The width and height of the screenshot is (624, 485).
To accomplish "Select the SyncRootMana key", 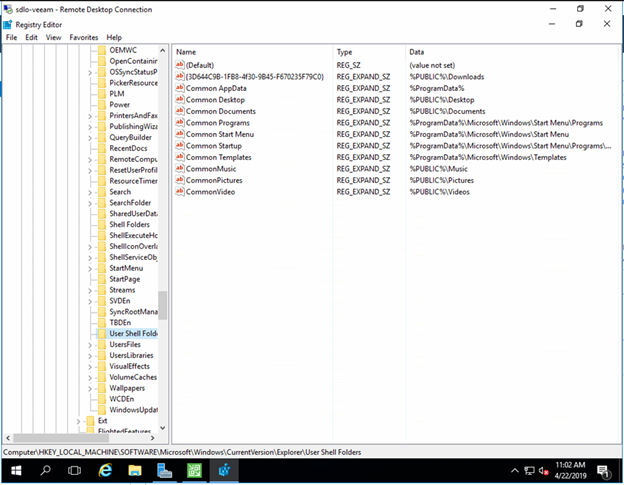I will [x=133, y=312].
